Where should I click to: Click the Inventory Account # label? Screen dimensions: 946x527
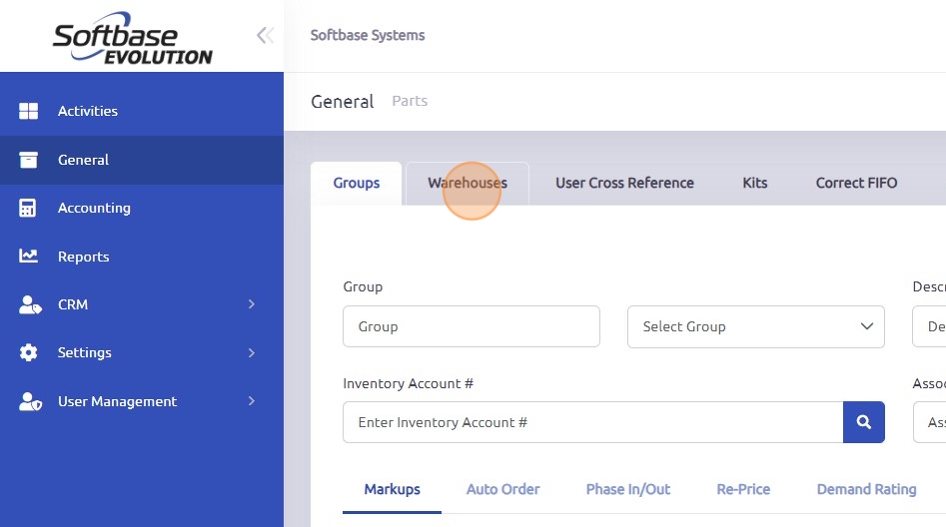coord(408,383)
